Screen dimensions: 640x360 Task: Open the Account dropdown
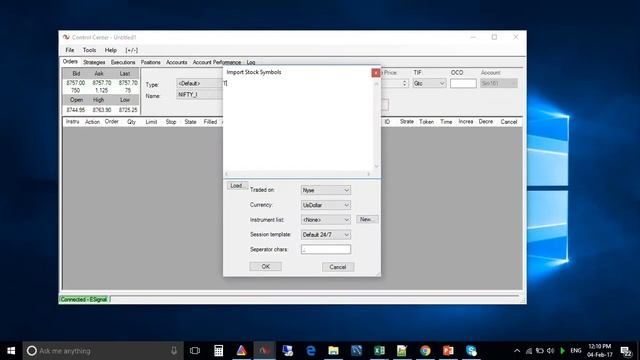tap(498, 83)
